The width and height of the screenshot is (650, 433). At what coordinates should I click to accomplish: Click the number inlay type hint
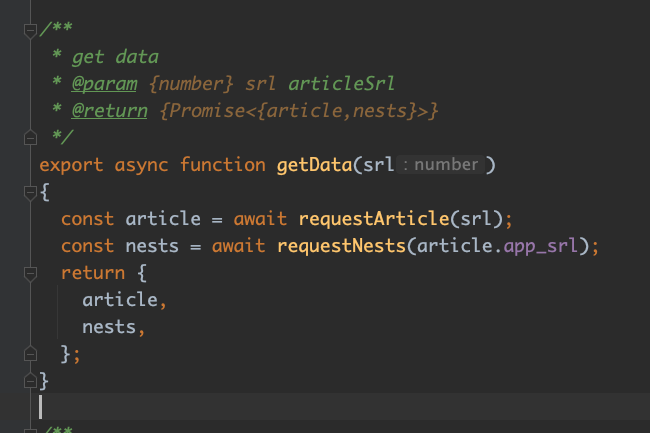click(x=440, y=164)
